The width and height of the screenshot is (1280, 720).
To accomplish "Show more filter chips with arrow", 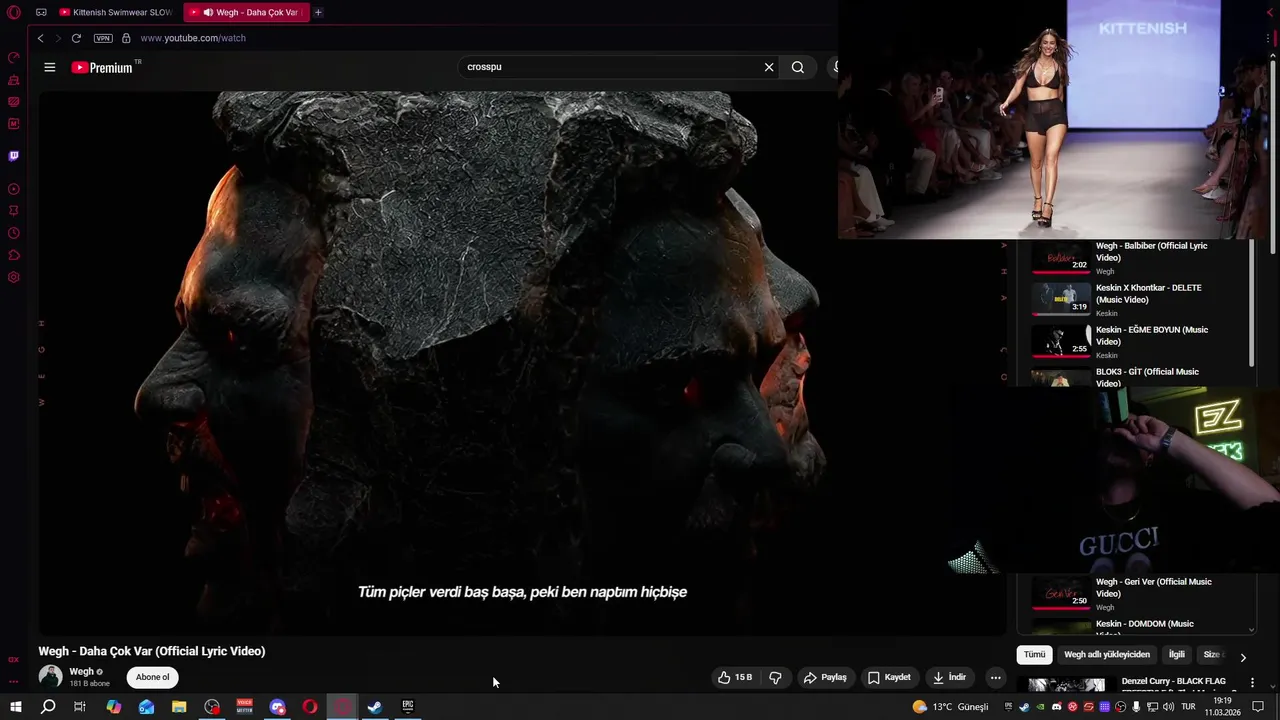I will pos(1243,657).
